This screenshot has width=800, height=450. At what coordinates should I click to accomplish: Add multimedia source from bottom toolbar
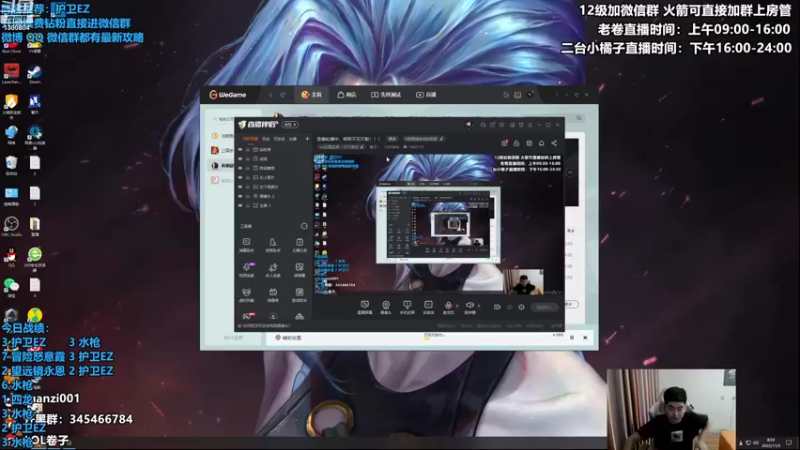(x=428, y=307)
